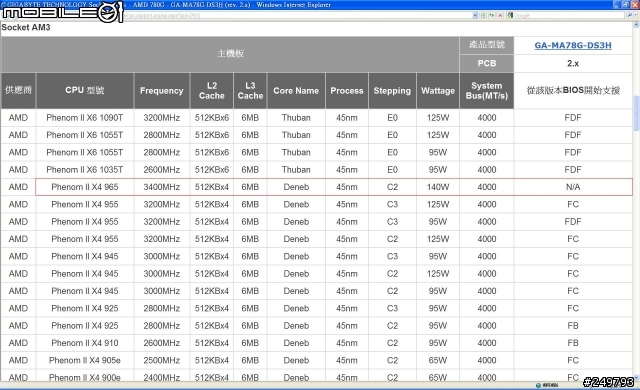Click Thuban in the X6 1090T row
This screenshot has height=390, width=640.
(296, 118)
